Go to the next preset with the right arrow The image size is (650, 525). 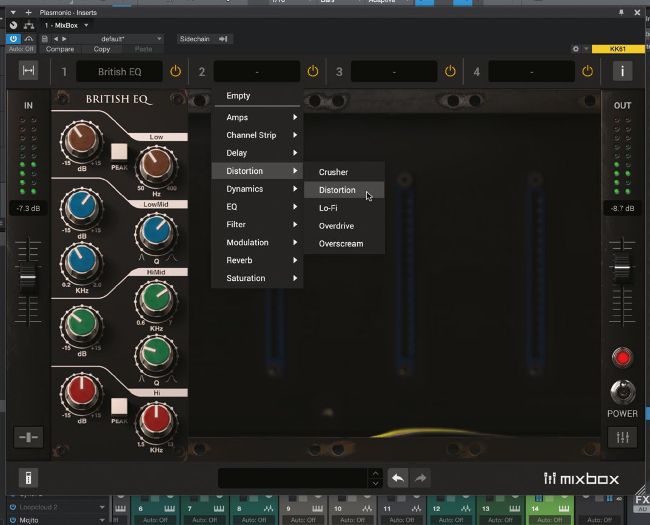pos(64,39)
